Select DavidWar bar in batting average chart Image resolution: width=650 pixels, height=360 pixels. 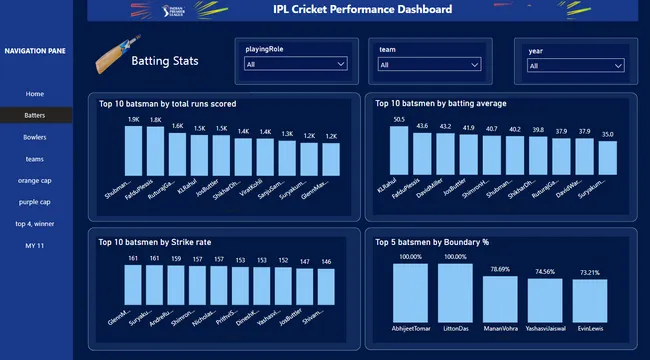585,157
